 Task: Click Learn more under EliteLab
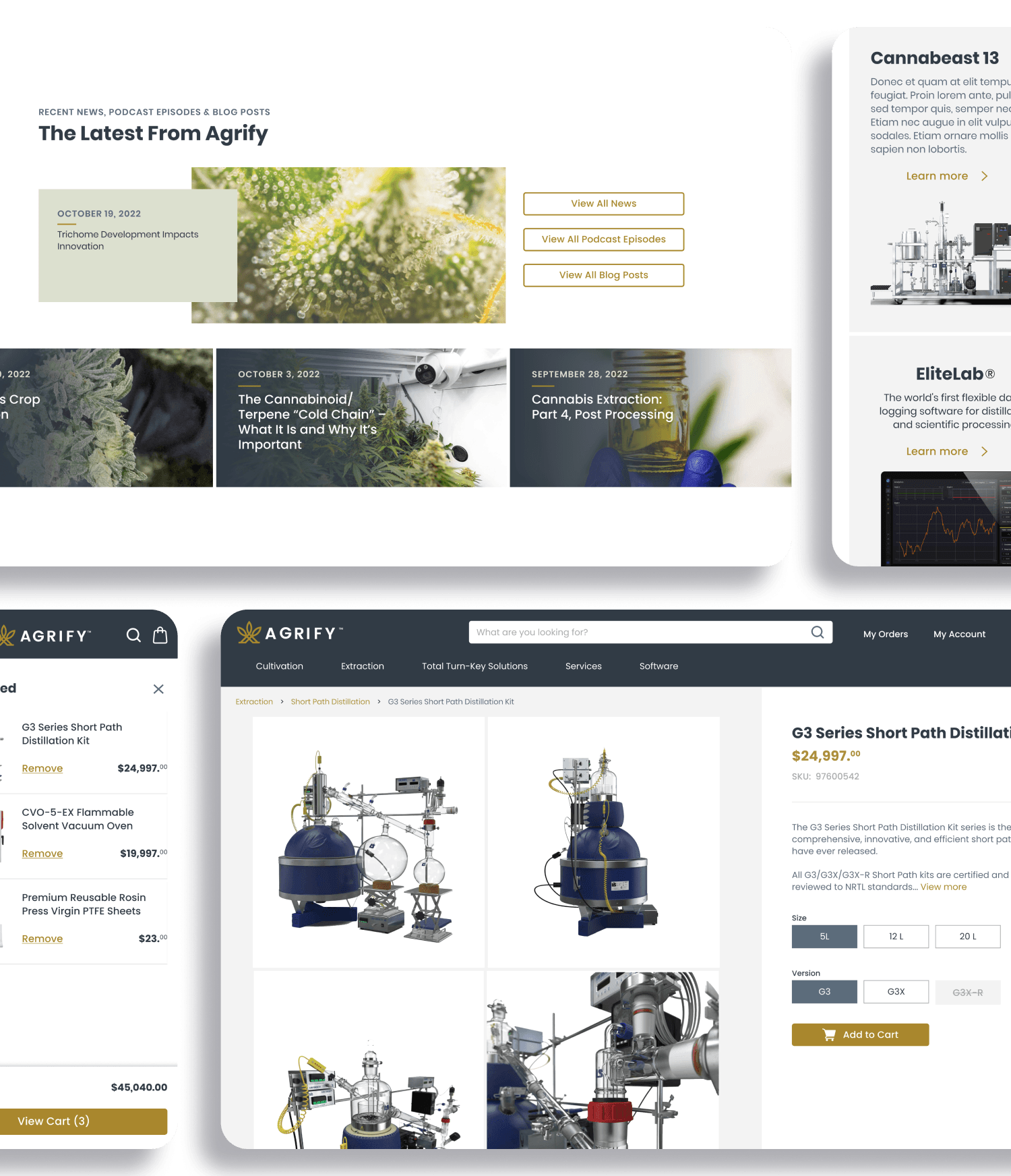[x=937, y=451]
